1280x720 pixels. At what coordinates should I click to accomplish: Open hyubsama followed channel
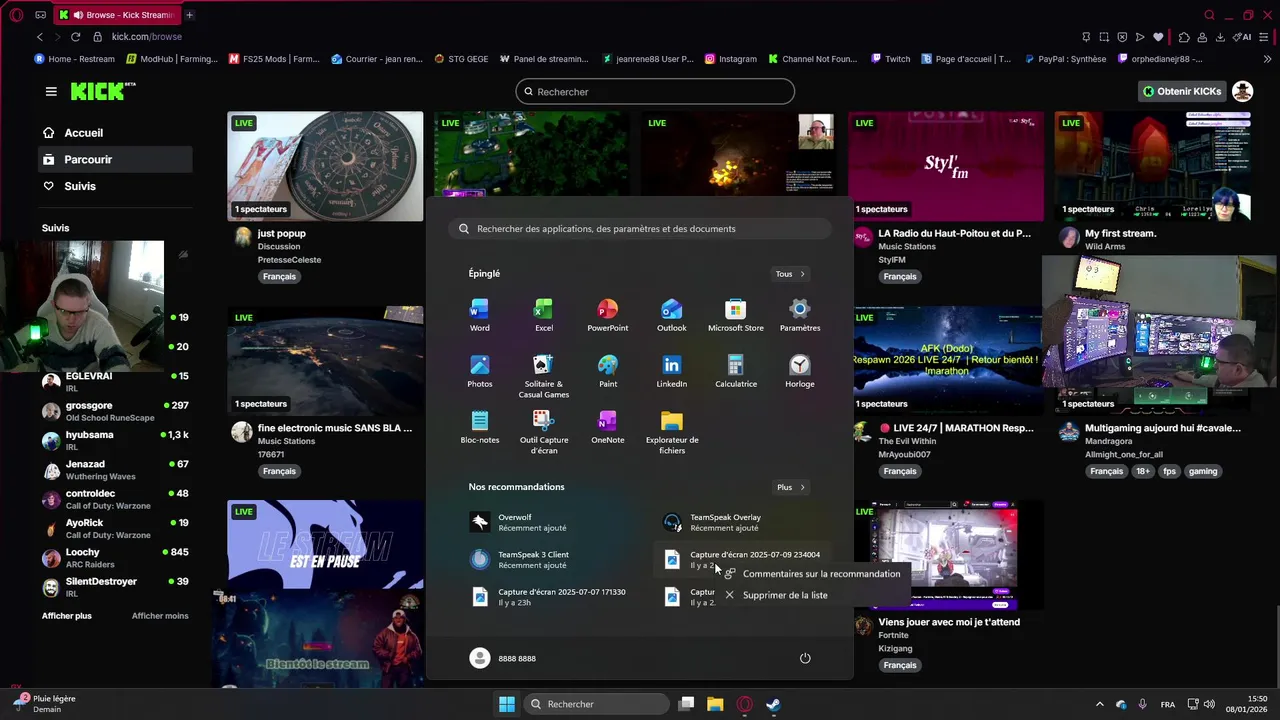tap(115, 440)
